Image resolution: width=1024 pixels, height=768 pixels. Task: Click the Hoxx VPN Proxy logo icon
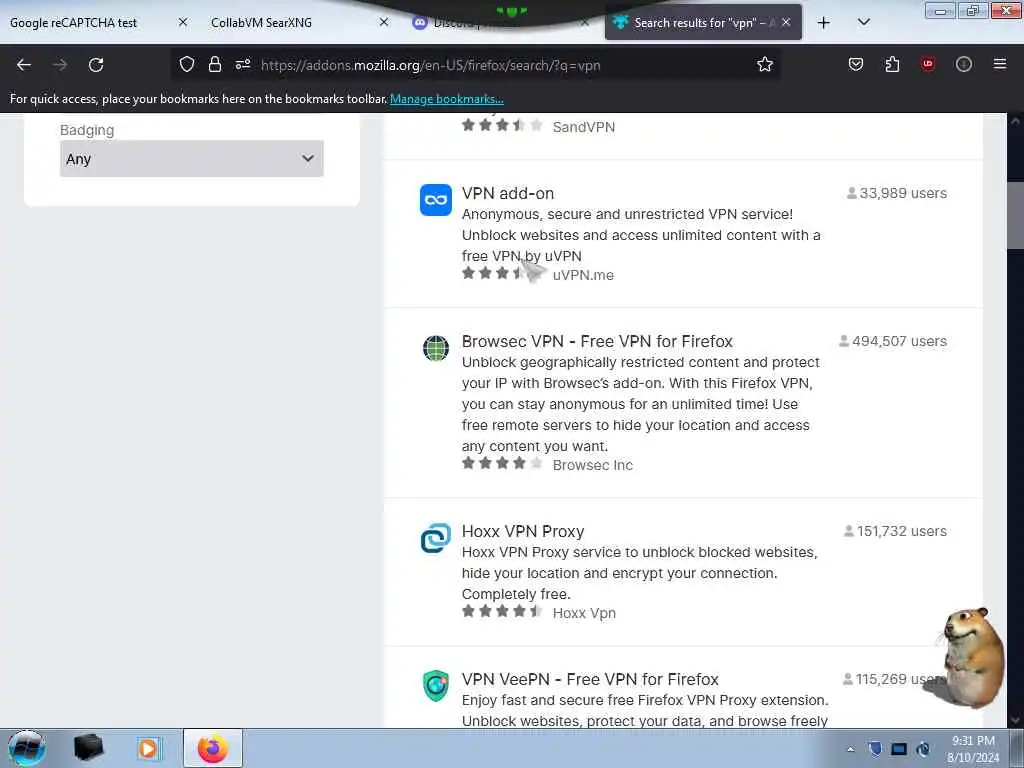(436, 538)
